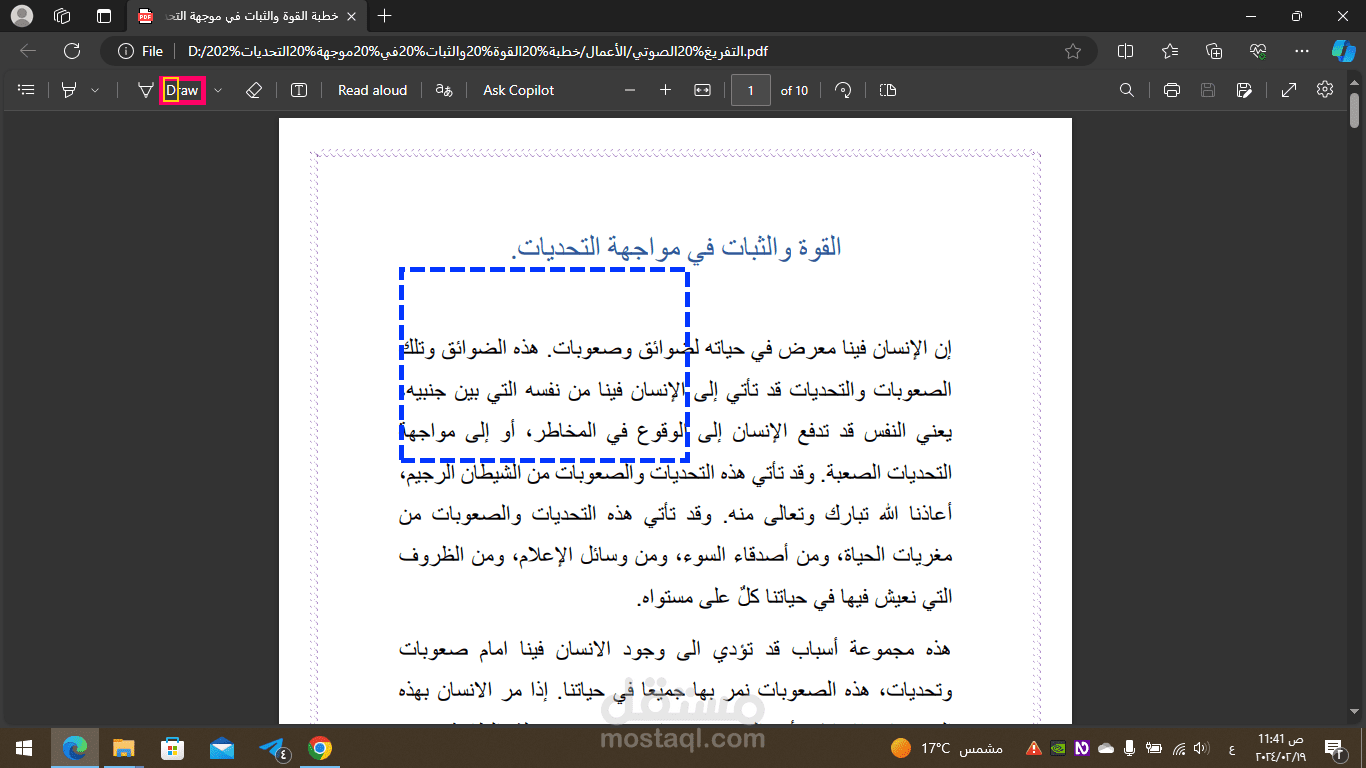
Task: Open Browser essentials heart icon
Action: (1258, 51)
